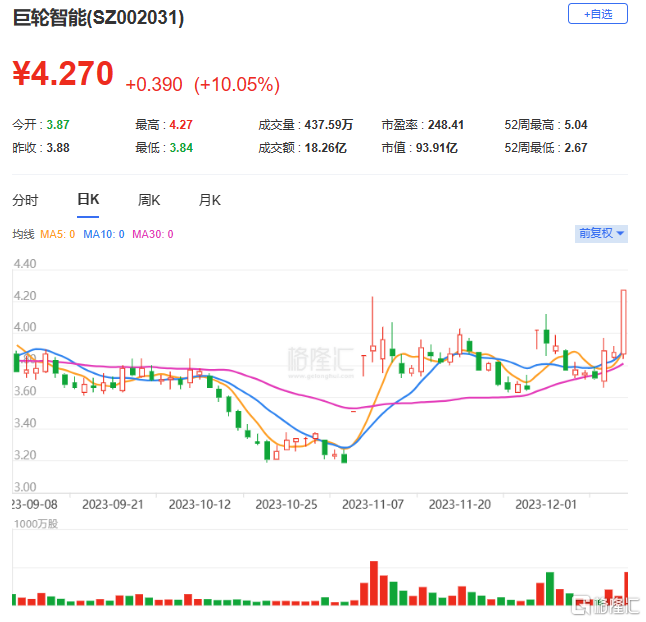The image size is (646, 622).
Task: Click the latest tall red candlestick at chart end
Action: (x=623, y=322)
